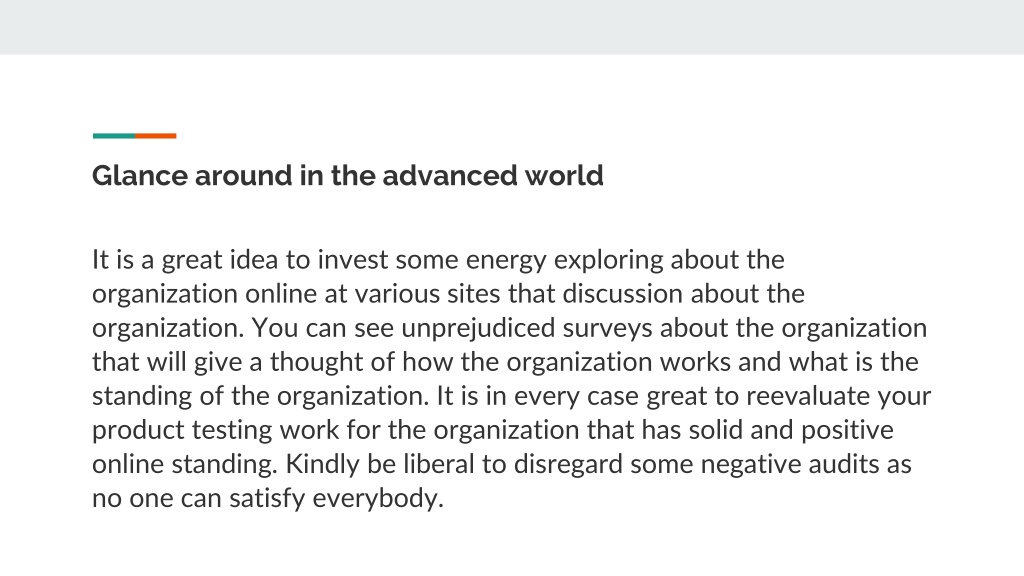
Task: Click the gray banner at the top of the slide
Action: click(512, 27)
